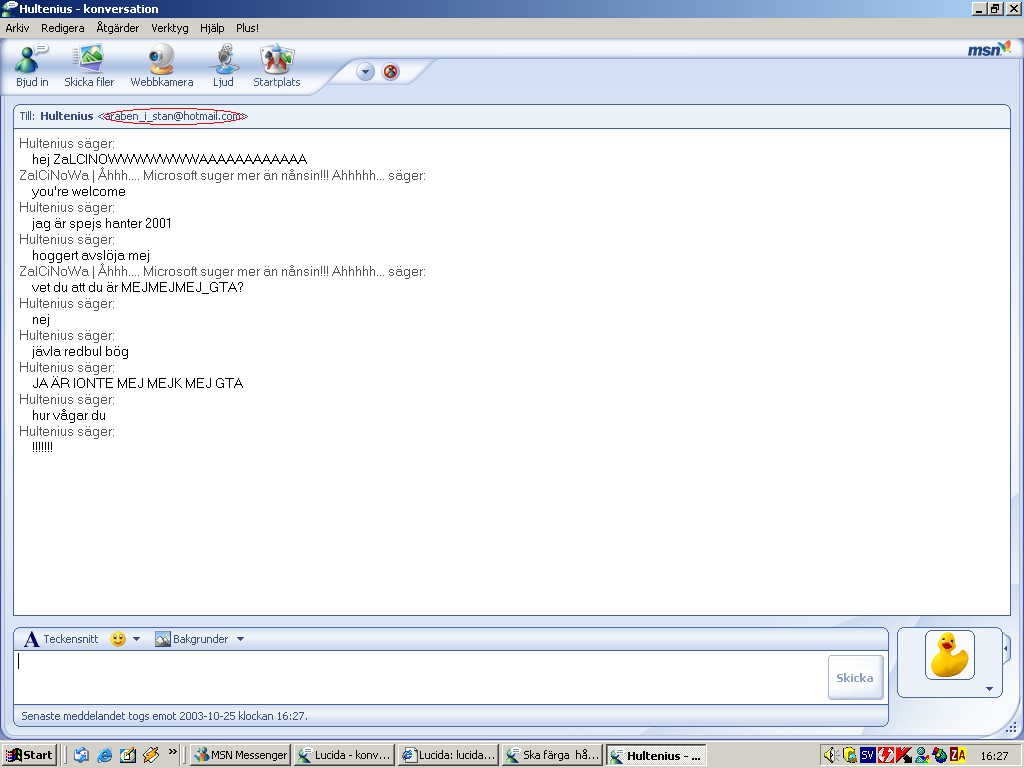Click the message 'jag är spejs hanter 2001'
The width and height of the screenshot is (1024, 768).
(102, 223)
